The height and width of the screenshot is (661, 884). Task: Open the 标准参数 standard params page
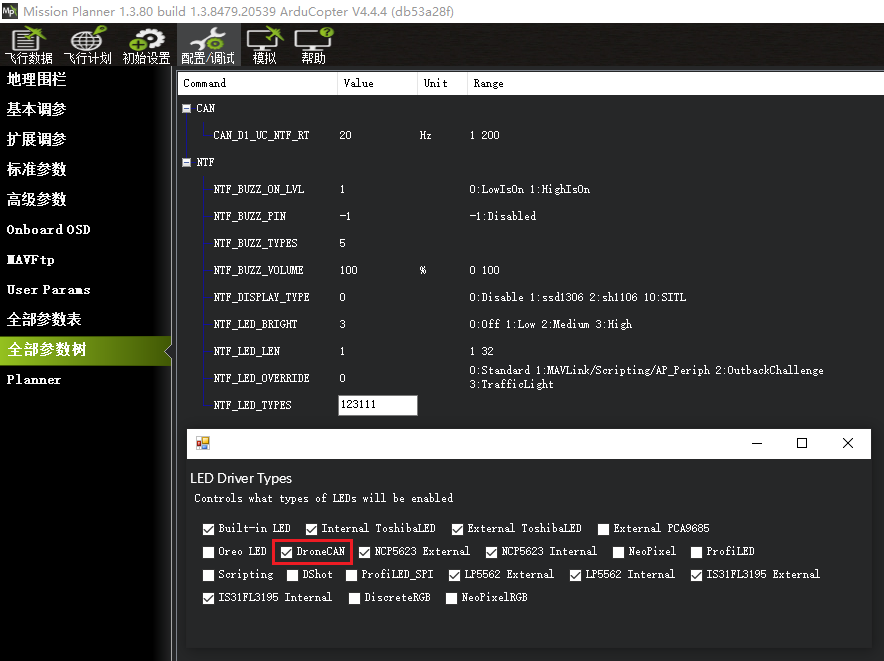[x=36, y=169]
